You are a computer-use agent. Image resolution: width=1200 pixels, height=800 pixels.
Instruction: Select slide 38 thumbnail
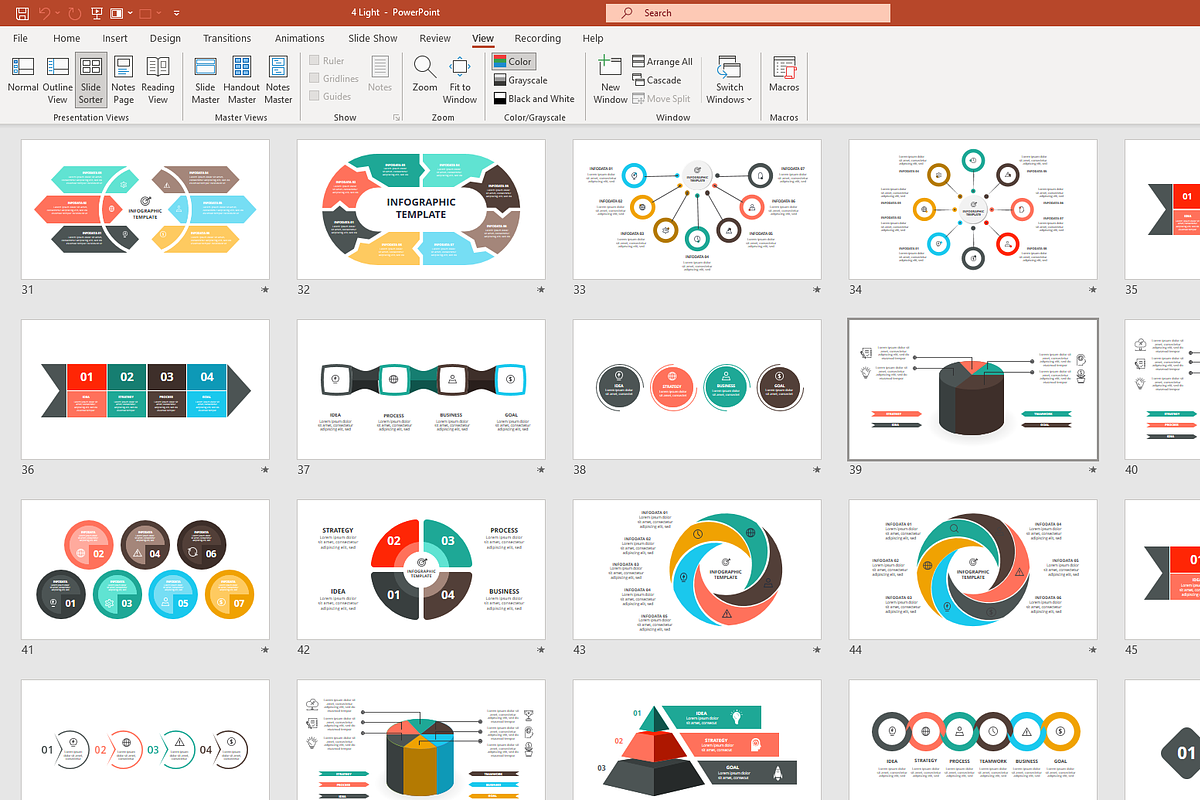697,390
